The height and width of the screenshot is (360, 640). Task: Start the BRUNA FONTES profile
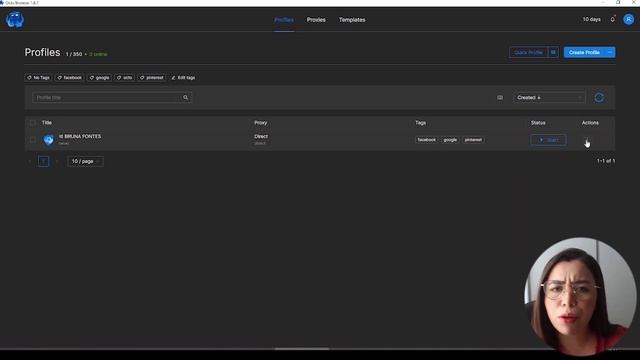tap(548, 140)
